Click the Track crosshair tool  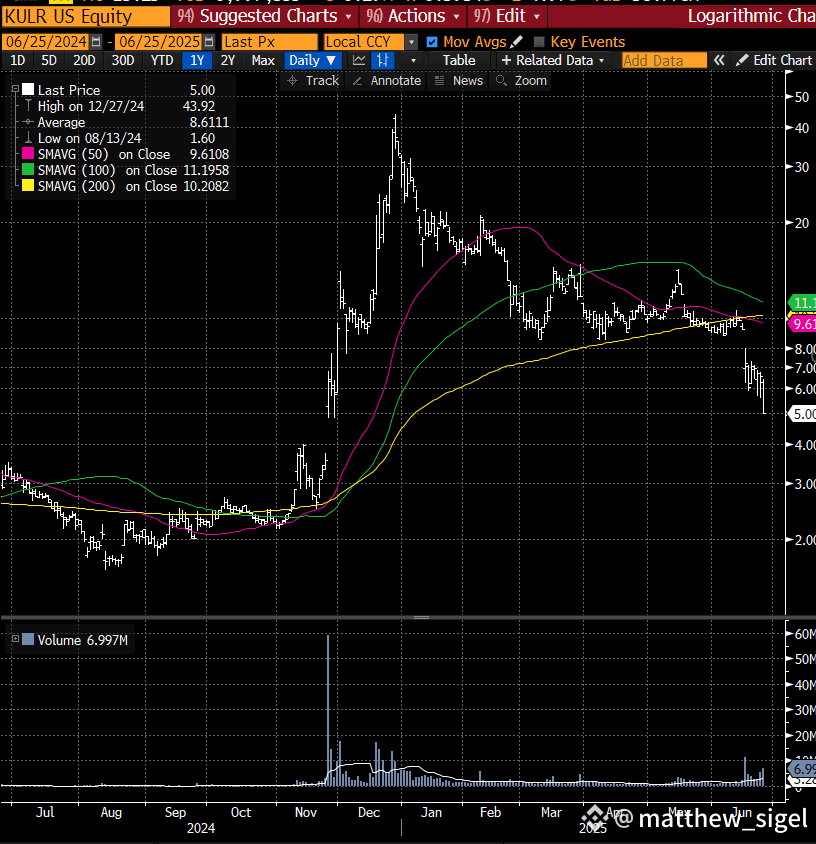[313, 81]
